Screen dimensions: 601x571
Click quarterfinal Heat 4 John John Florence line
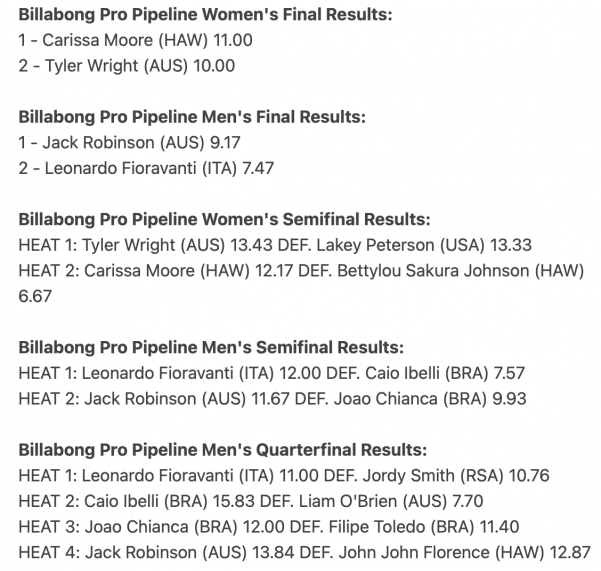point(304,553)
